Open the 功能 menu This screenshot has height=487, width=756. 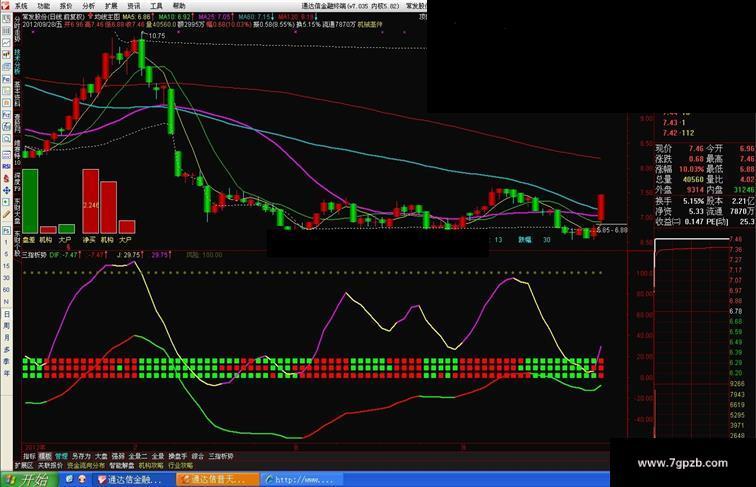[x=43, y=6]
